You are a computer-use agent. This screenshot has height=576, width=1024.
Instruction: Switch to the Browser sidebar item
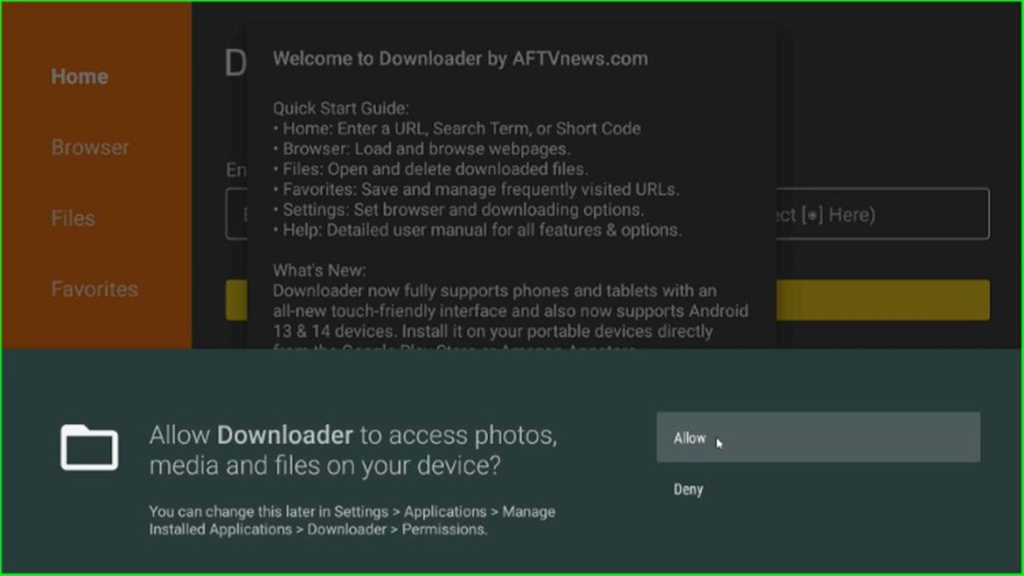(x=90, y=148)
